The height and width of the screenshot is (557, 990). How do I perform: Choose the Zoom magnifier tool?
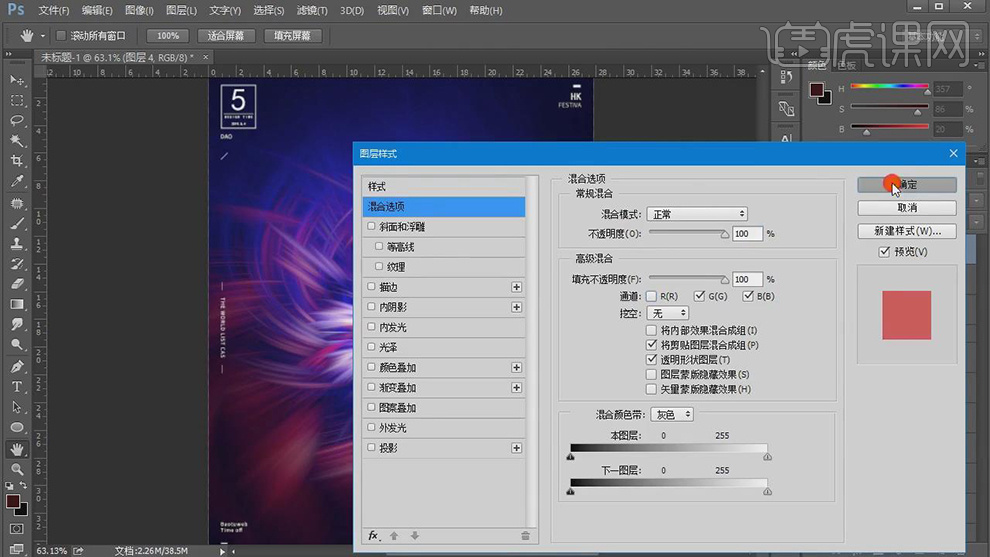(17, 469)
